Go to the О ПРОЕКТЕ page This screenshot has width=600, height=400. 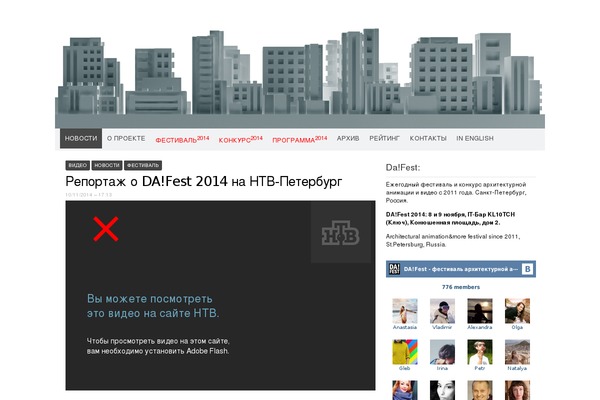click(126, 138)
